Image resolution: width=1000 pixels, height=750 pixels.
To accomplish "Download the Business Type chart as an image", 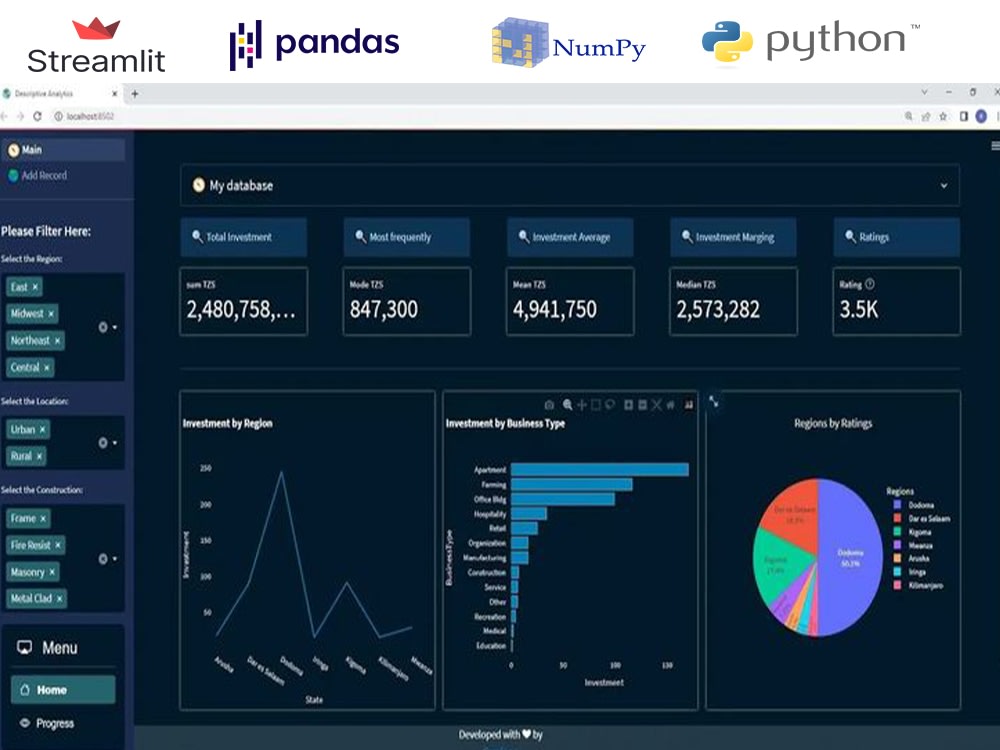I will point(549,405).
